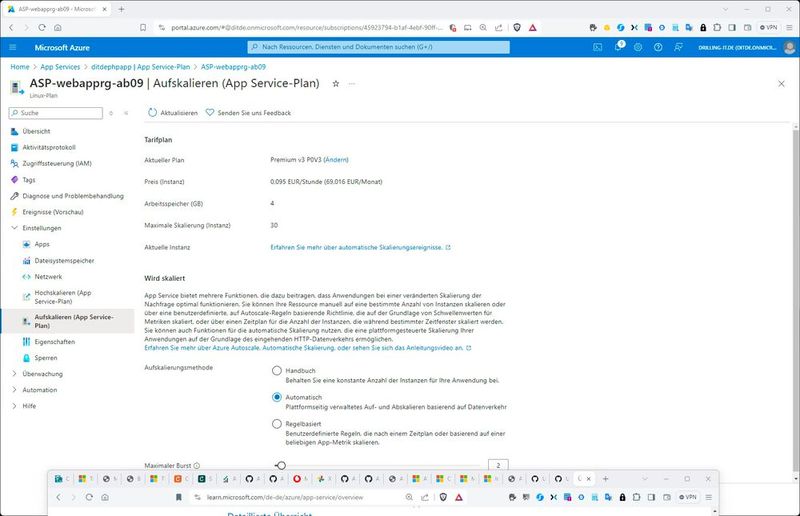Expand the Hilfe section
The width and height of the screenshot is (800, 516).
click(14, 406)
